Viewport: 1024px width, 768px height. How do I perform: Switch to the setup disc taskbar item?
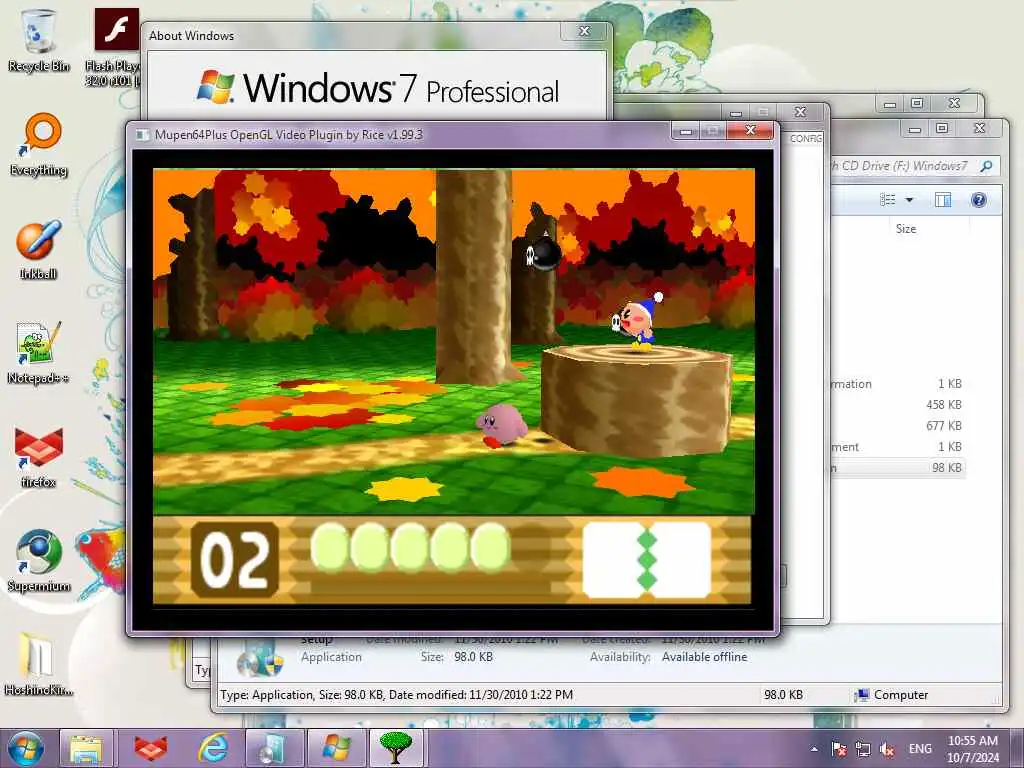pos(274,748)
